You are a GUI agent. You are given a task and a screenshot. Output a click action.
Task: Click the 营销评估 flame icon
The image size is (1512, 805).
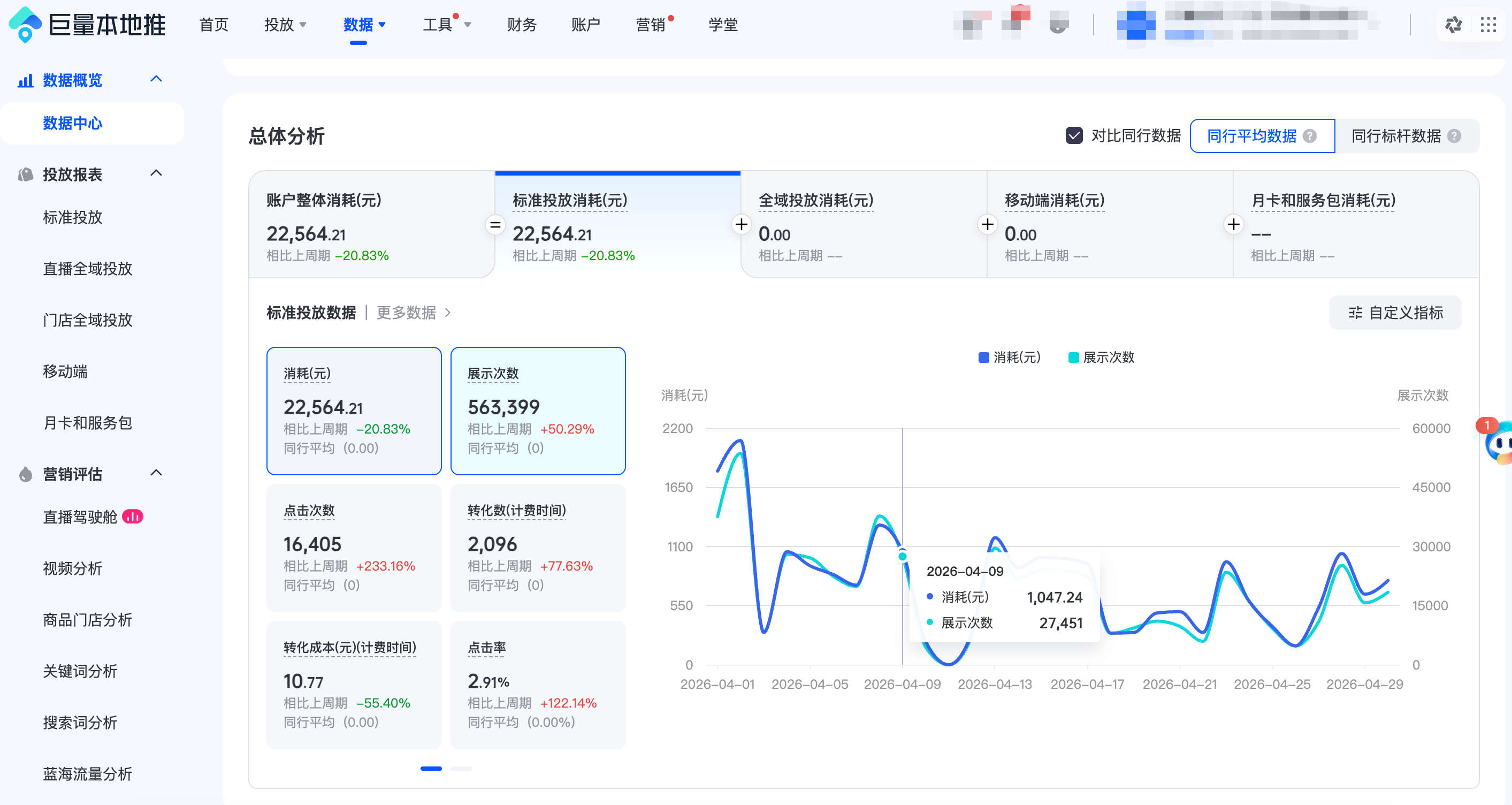tap(25, 474)
